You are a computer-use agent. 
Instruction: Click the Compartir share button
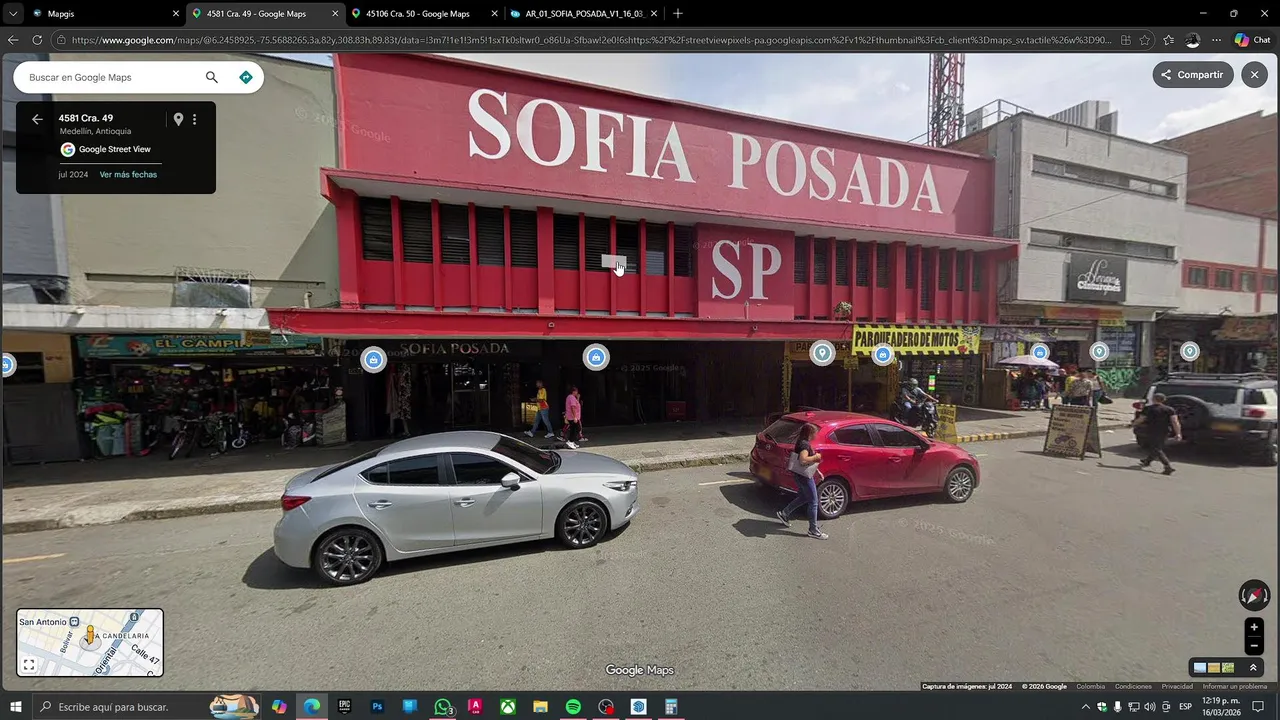click(1192, 75)
